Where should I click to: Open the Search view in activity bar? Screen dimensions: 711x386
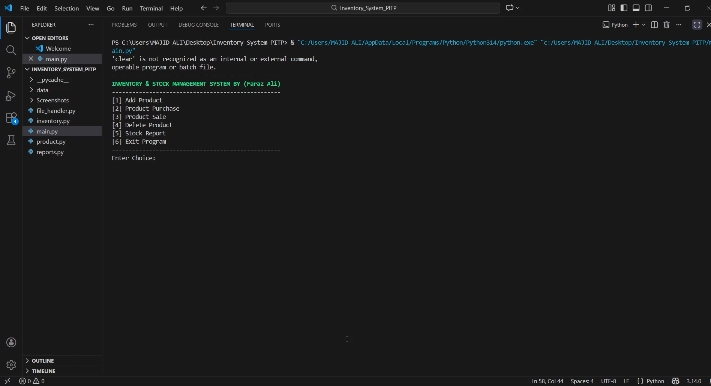click(11, 50)
